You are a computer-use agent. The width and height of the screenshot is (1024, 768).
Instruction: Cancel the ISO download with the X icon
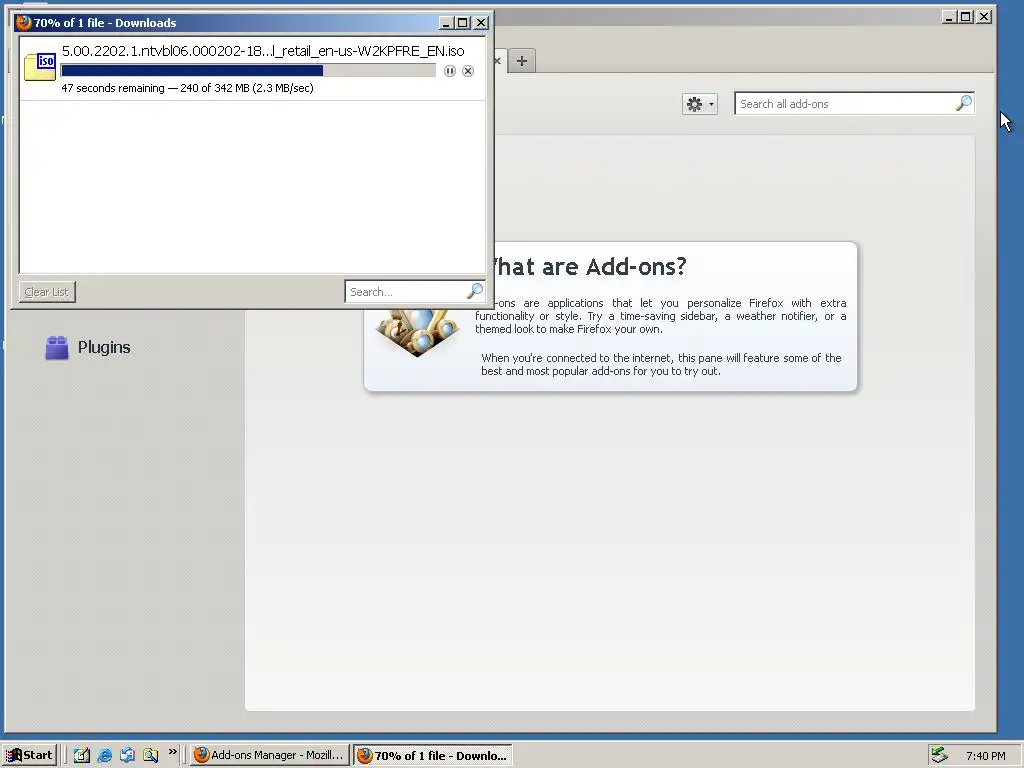(x=468, y=71)
